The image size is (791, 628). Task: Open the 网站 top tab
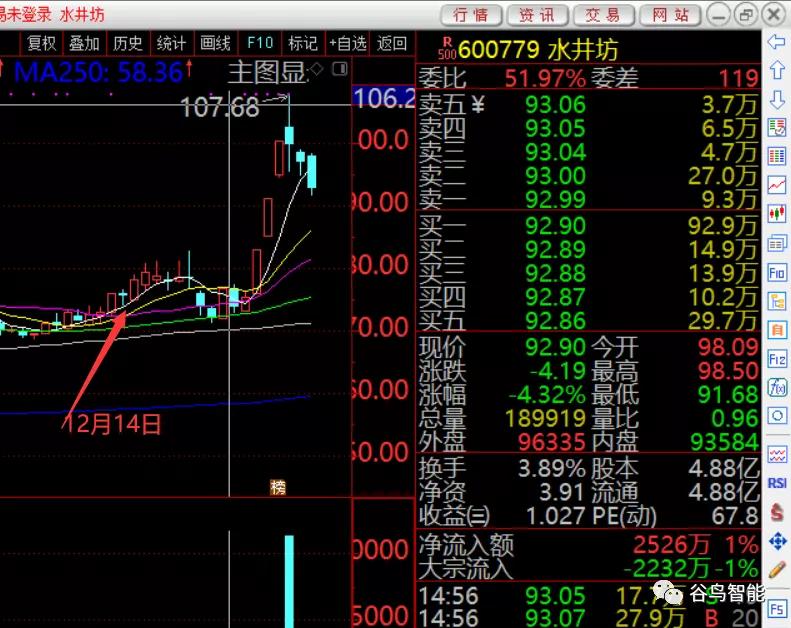click(669, 15)
